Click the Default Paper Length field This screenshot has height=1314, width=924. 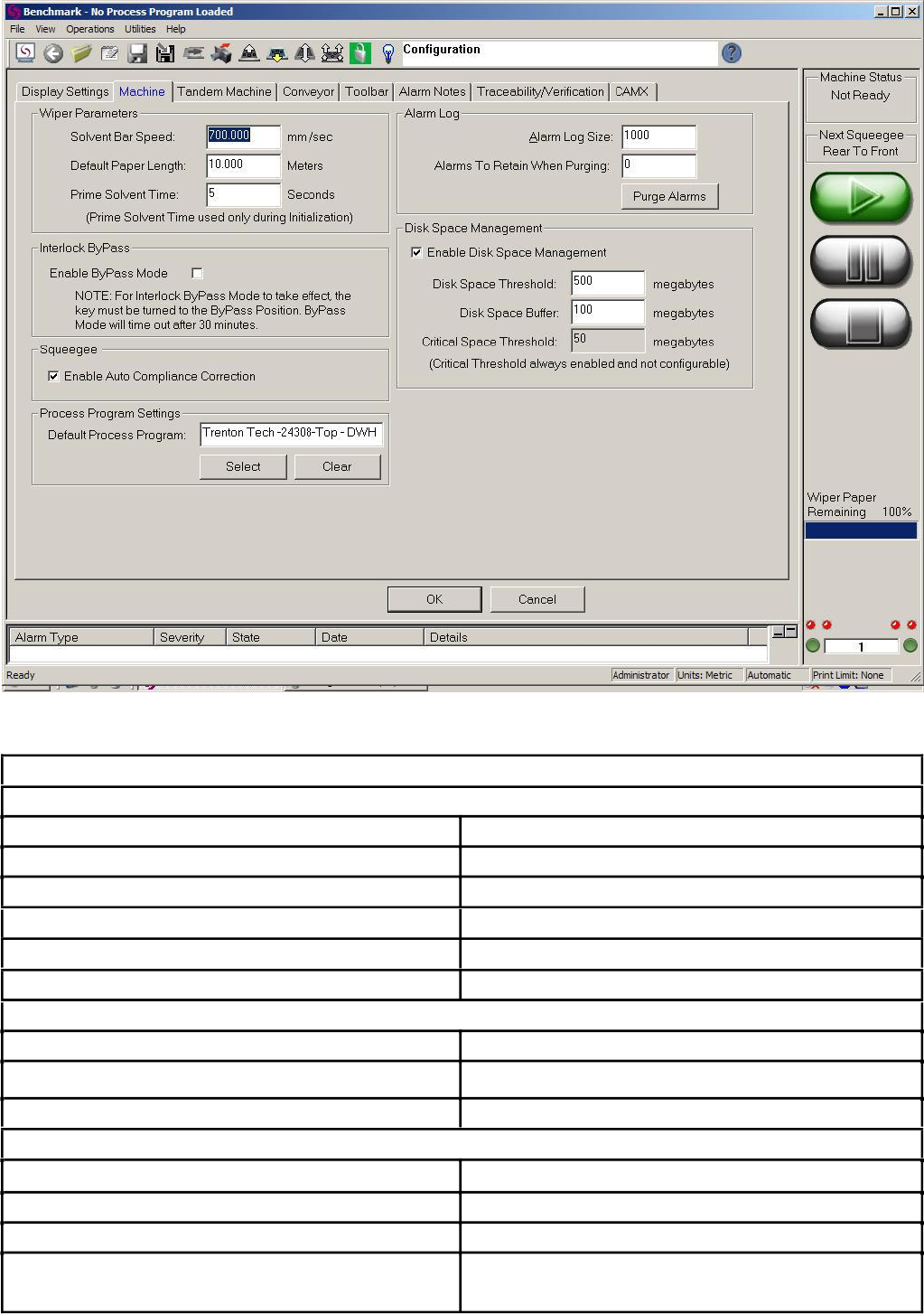(244, 165)
